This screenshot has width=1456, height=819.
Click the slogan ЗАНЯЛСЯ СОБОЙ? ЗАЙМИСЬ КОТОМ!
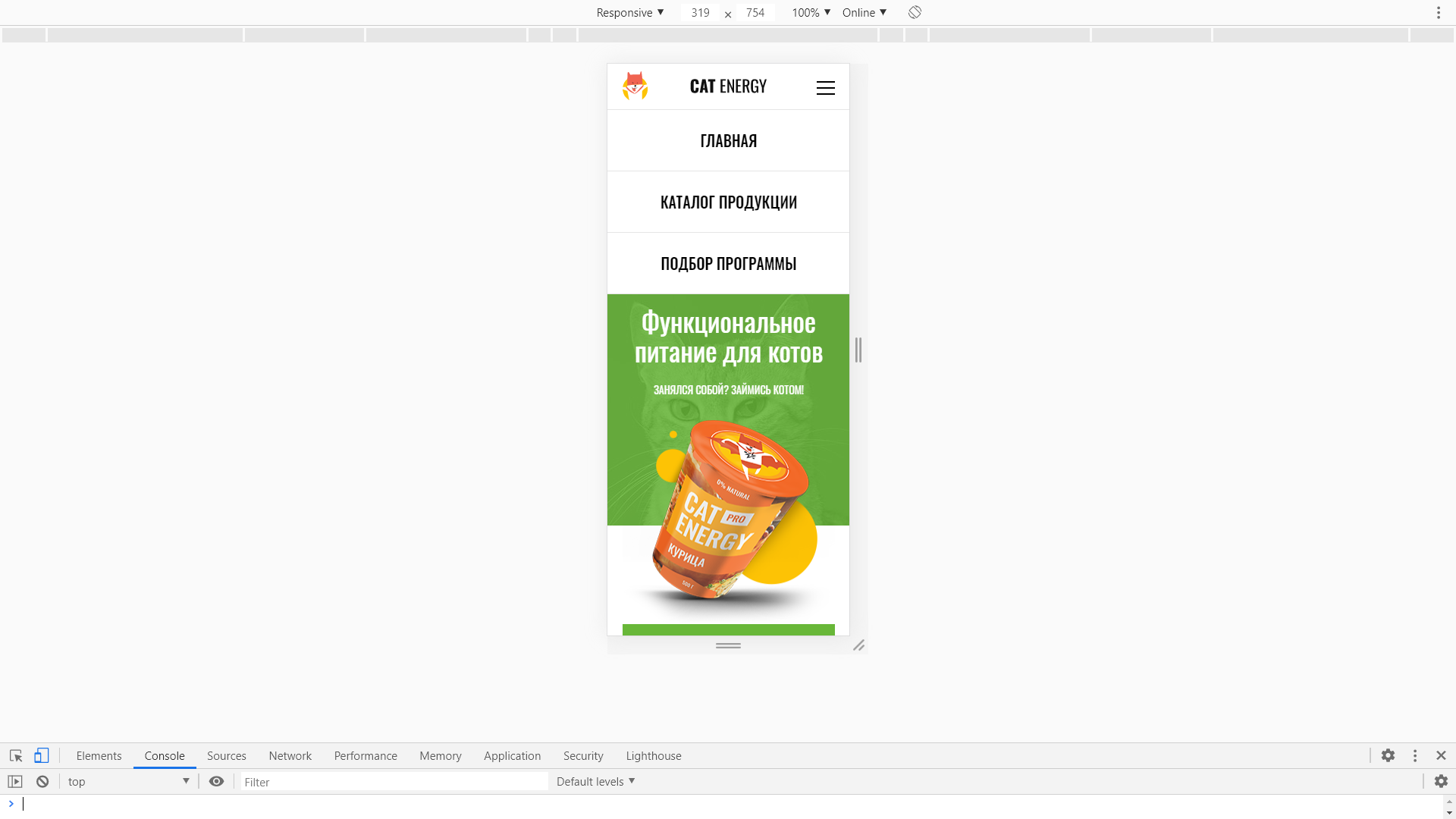728,390
